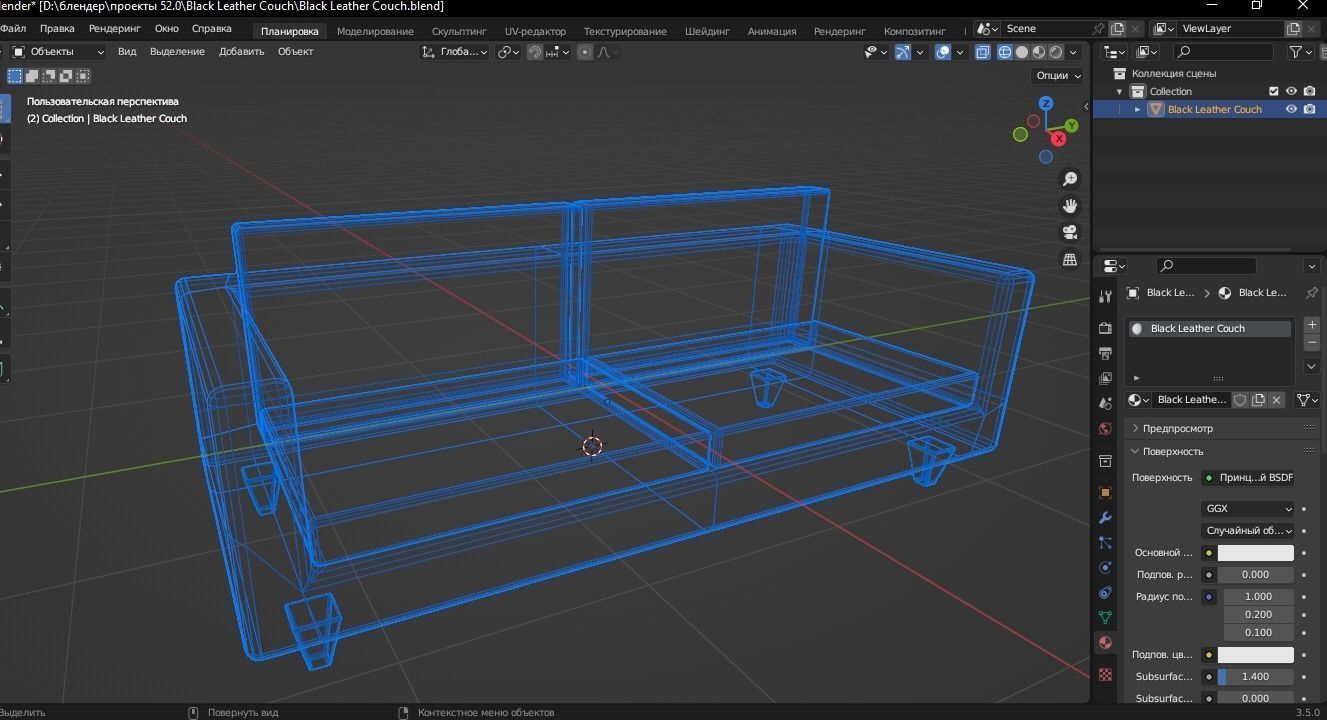Open the outliner filter dropdown

click(1300, 52)
